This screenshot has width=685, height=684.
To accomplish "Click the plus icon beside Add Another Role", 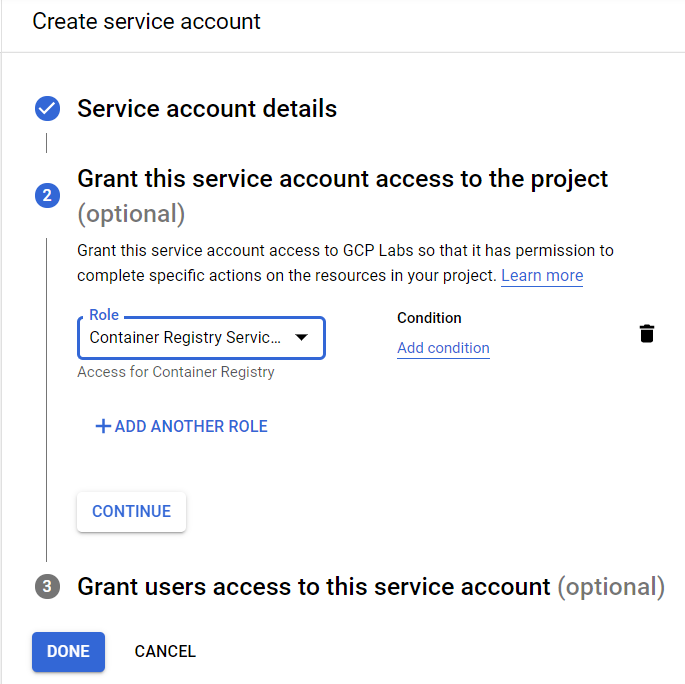I will pos(102,426).
